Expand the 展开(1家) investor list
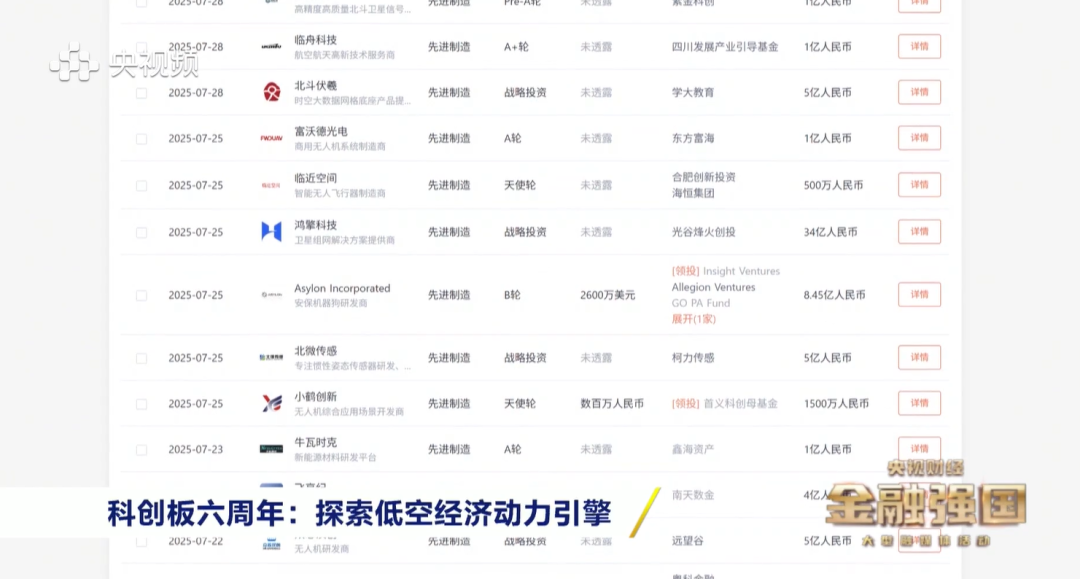 [694, 319]
